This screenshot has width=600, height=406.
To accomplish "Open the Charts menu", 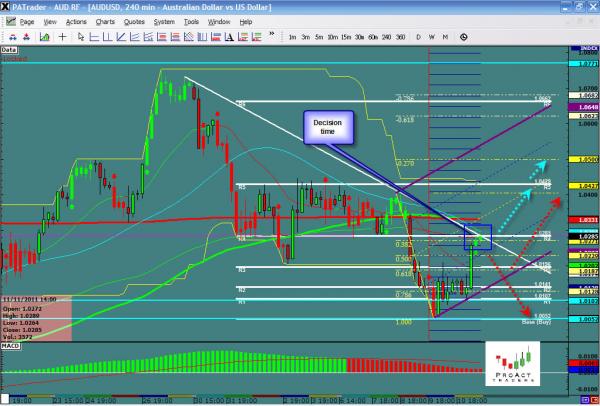I will click(x=105, y=22).
